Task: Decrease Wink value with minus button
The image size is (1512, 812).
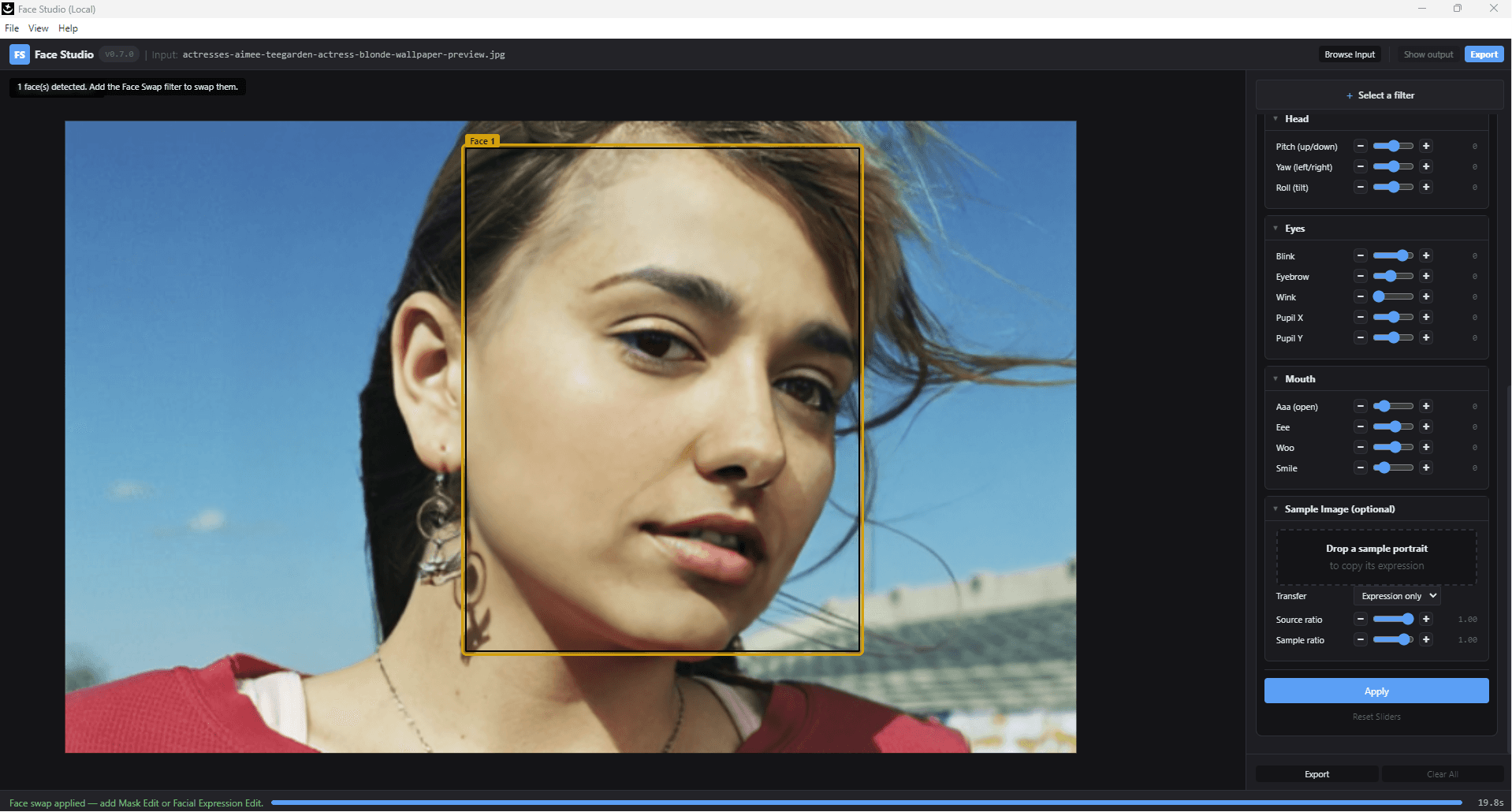Action: (1361, 297)
